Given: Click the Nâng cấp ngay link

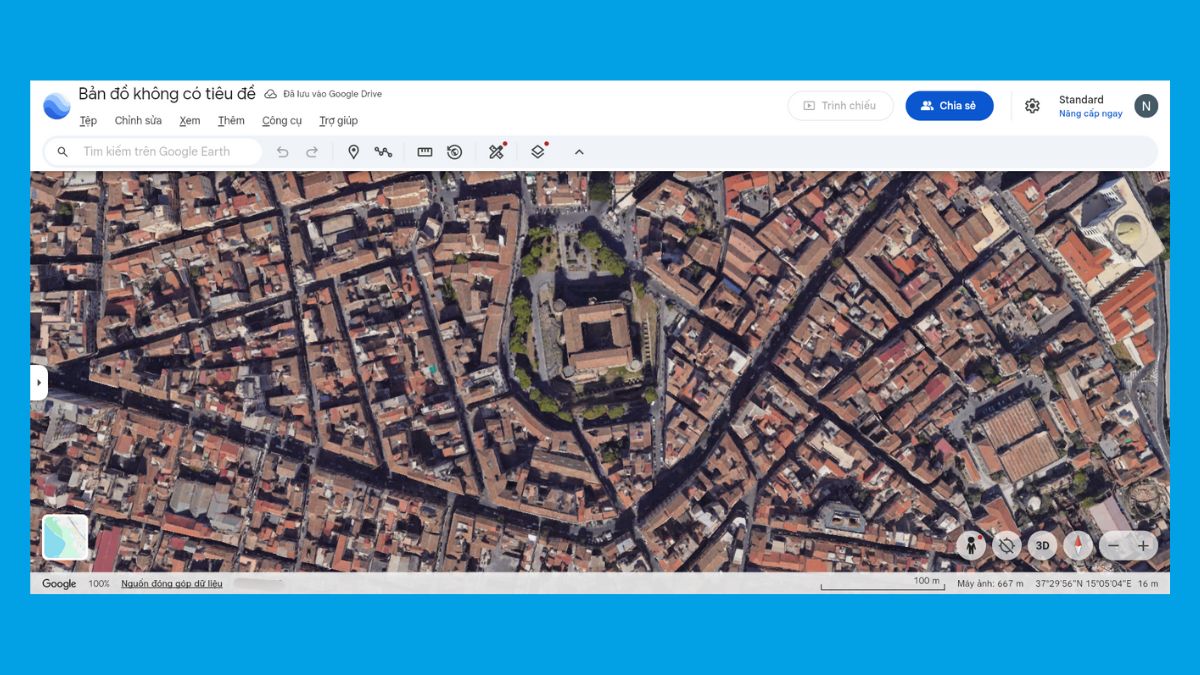Looking at the screenshot, I should (x=1090, y=114).
